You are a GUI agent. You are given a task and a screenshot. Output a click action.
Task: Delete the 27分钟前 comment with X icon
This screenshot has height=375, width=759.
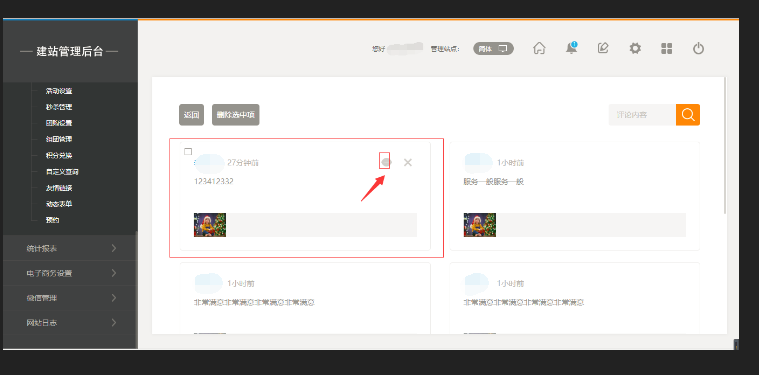coord(408,163)
